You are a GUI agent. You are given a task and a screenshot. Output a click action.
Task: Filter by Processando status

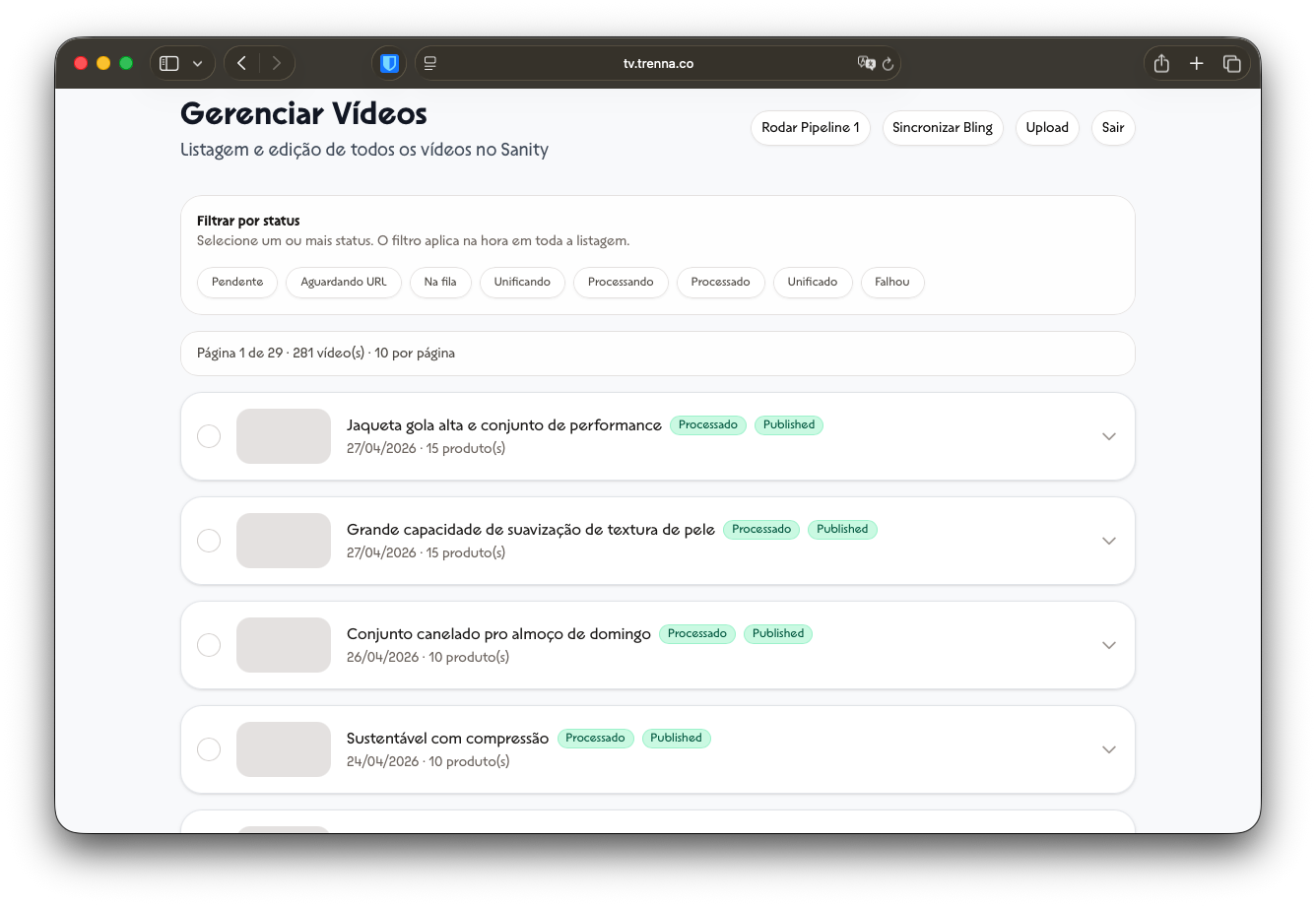coord(621,282)
